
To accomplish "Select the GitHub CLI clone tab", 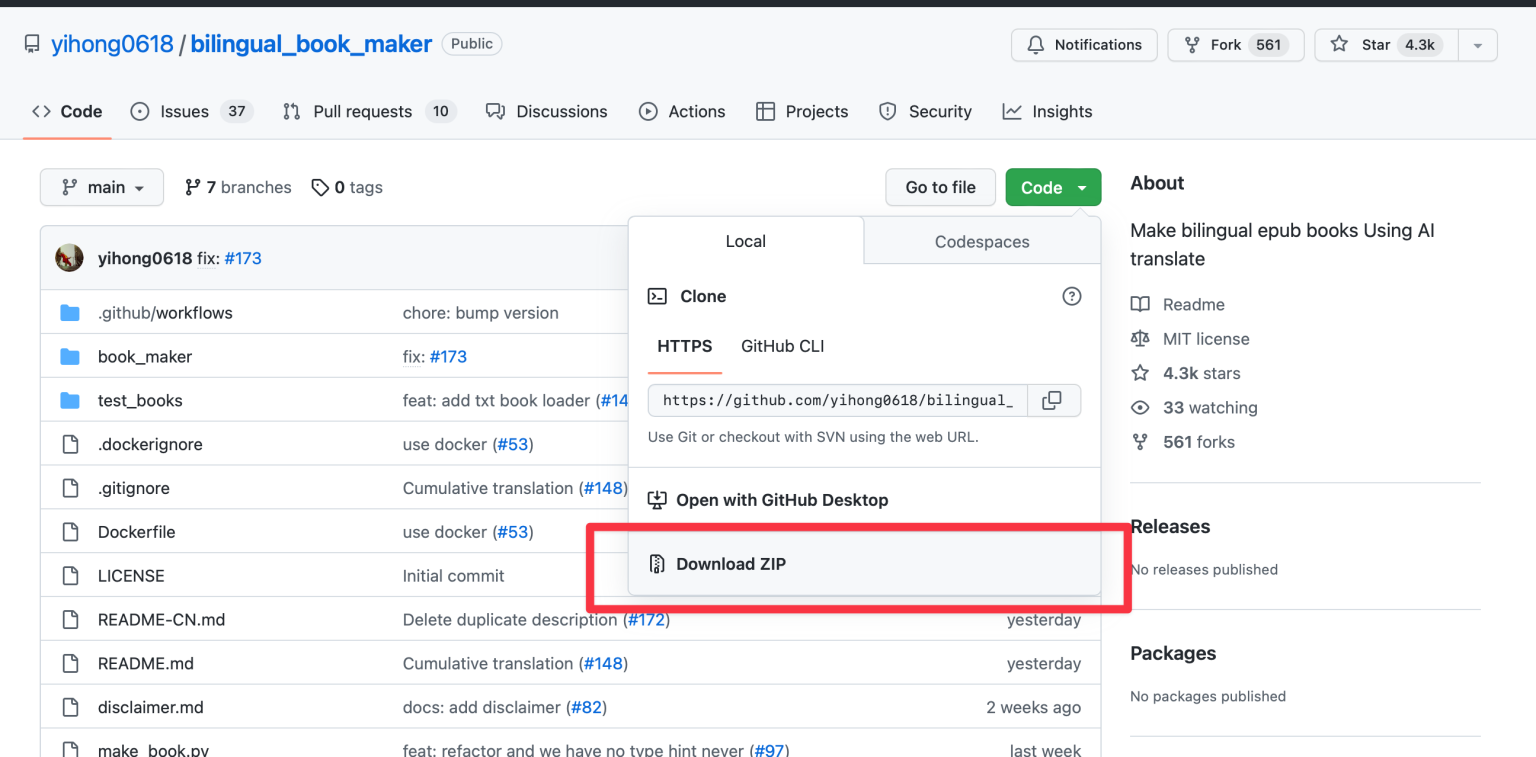I will click(x=782, y=346).
